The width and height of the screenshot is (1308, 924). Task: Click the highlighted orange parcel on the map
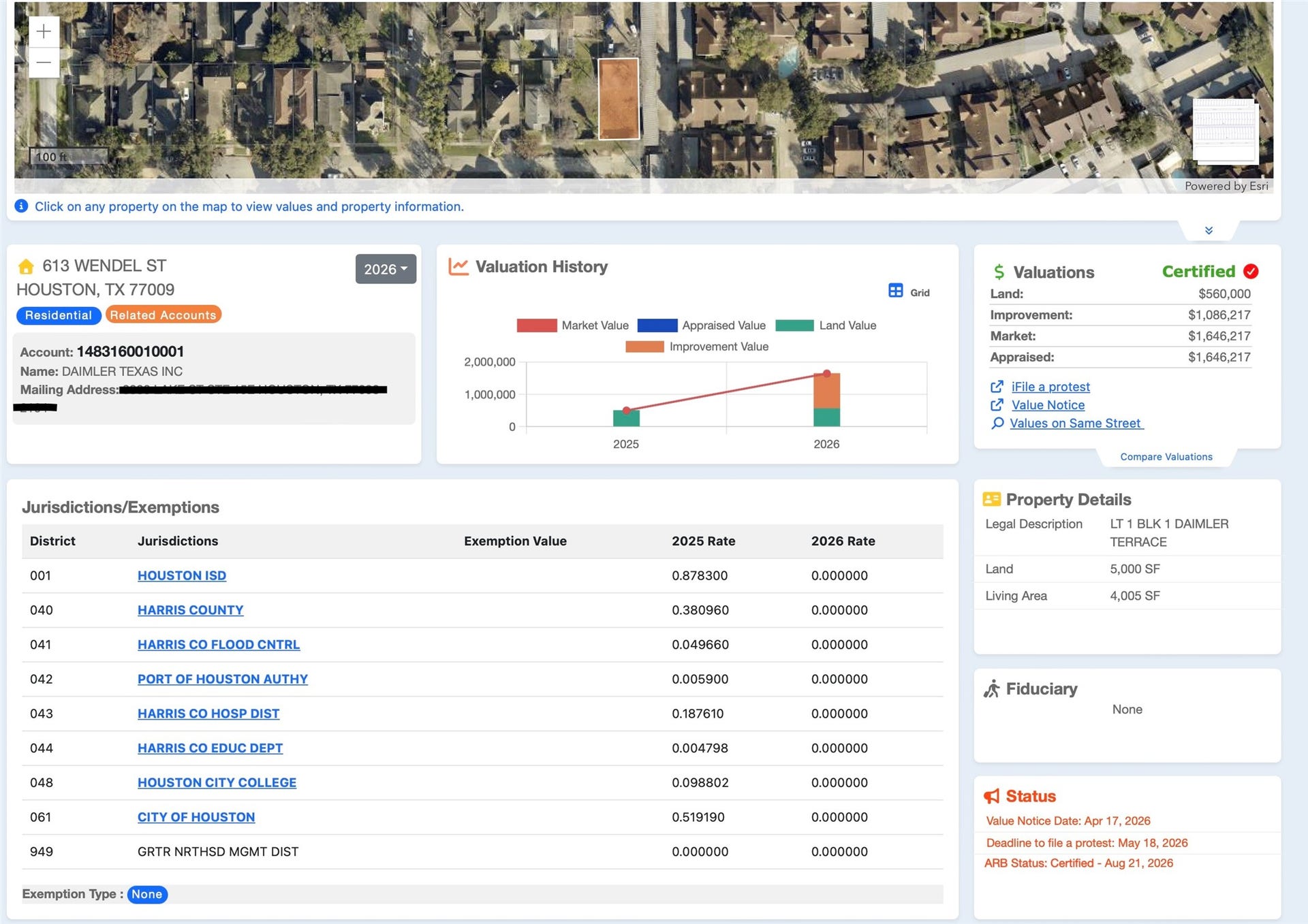tap(619, 99)
